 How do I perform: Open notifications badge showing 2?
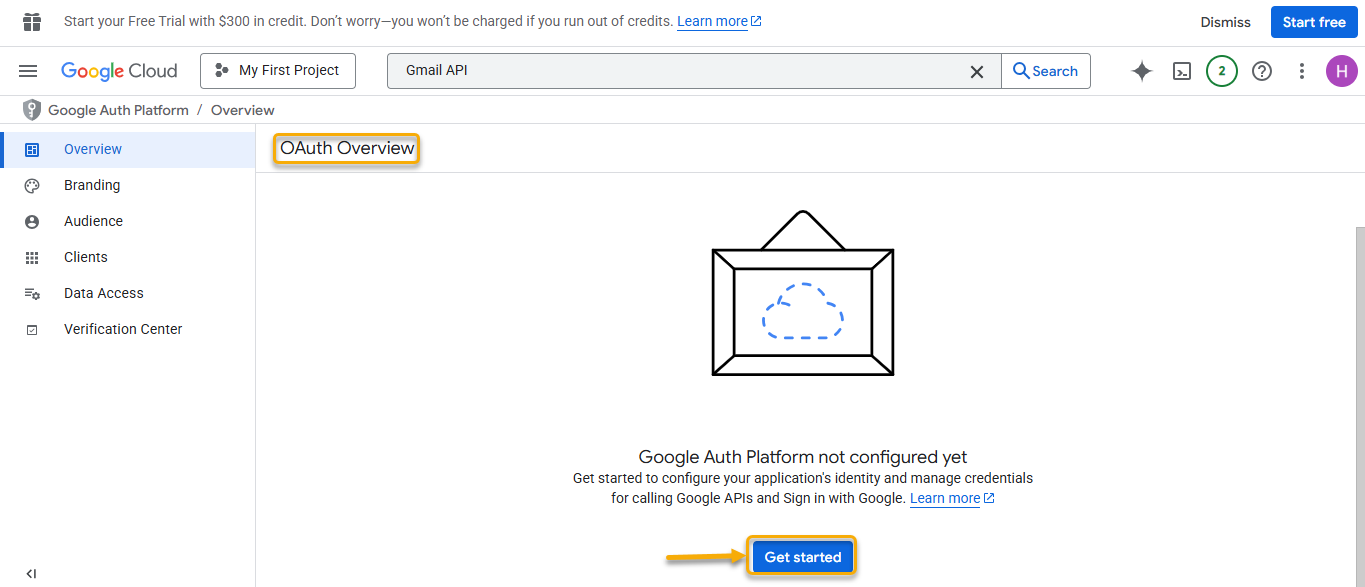pos(1221,71)
